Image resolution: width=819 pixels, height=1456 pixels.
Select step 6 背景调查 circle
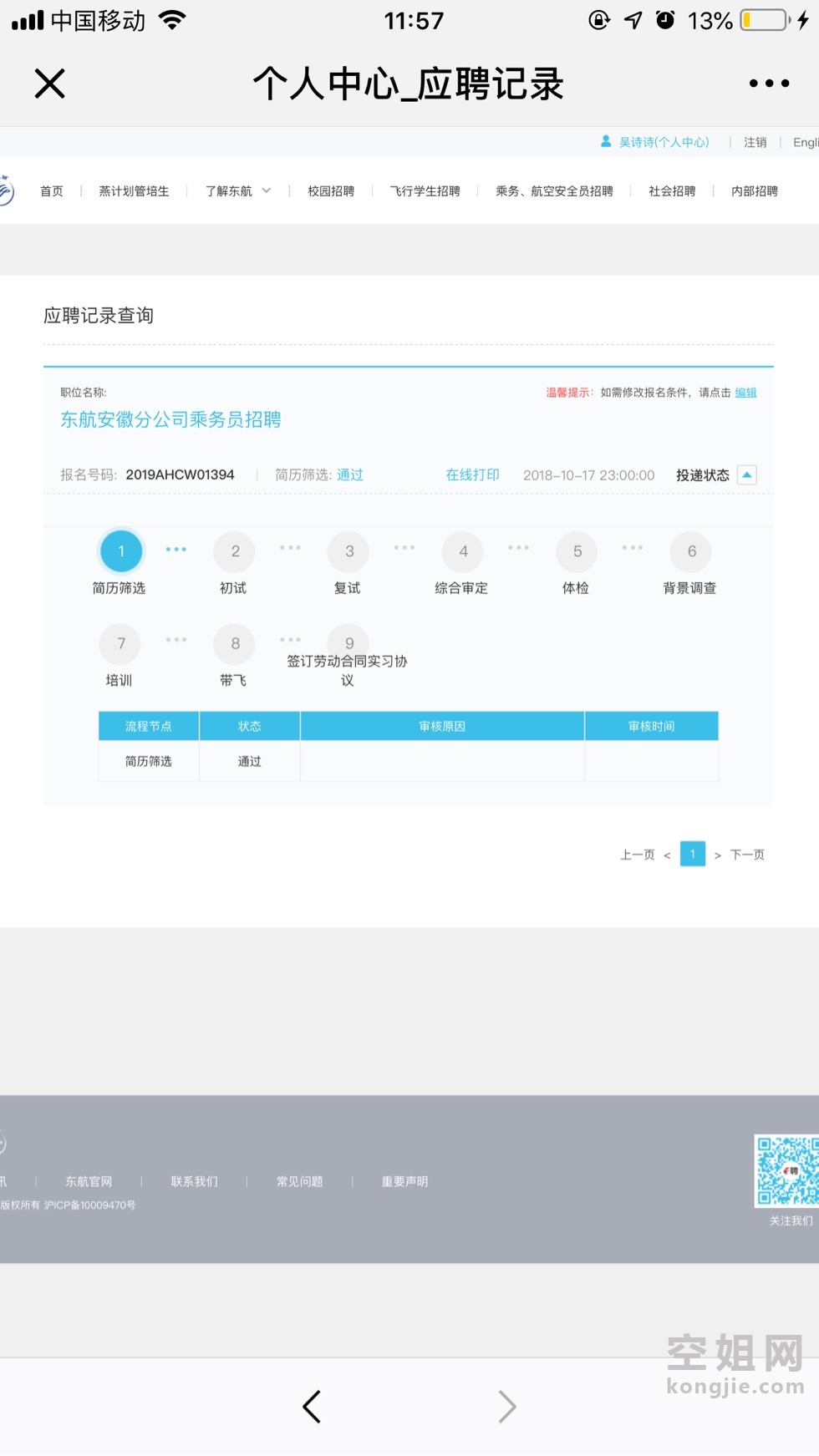691,551
